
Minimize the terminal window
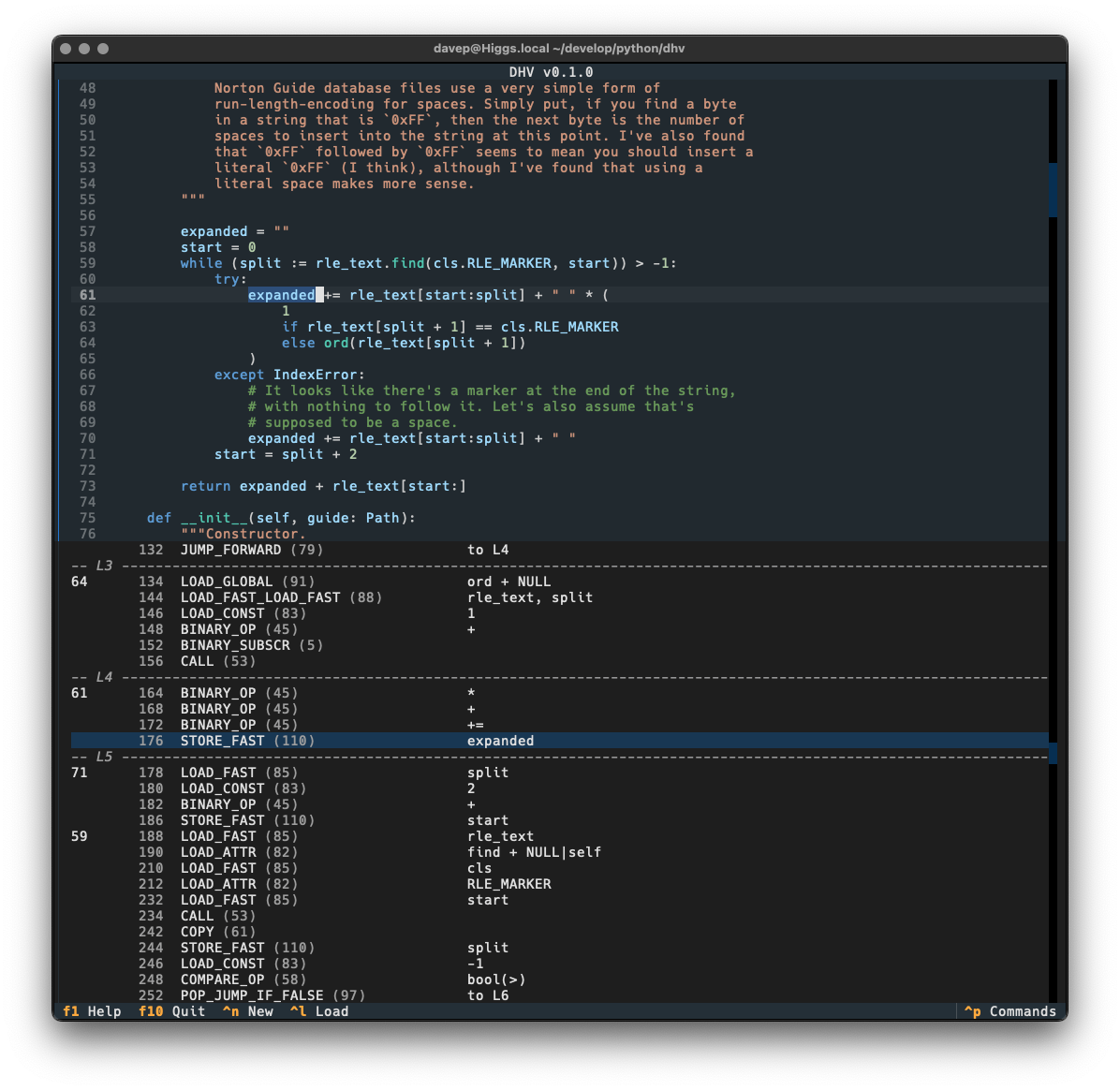point(84,49)
